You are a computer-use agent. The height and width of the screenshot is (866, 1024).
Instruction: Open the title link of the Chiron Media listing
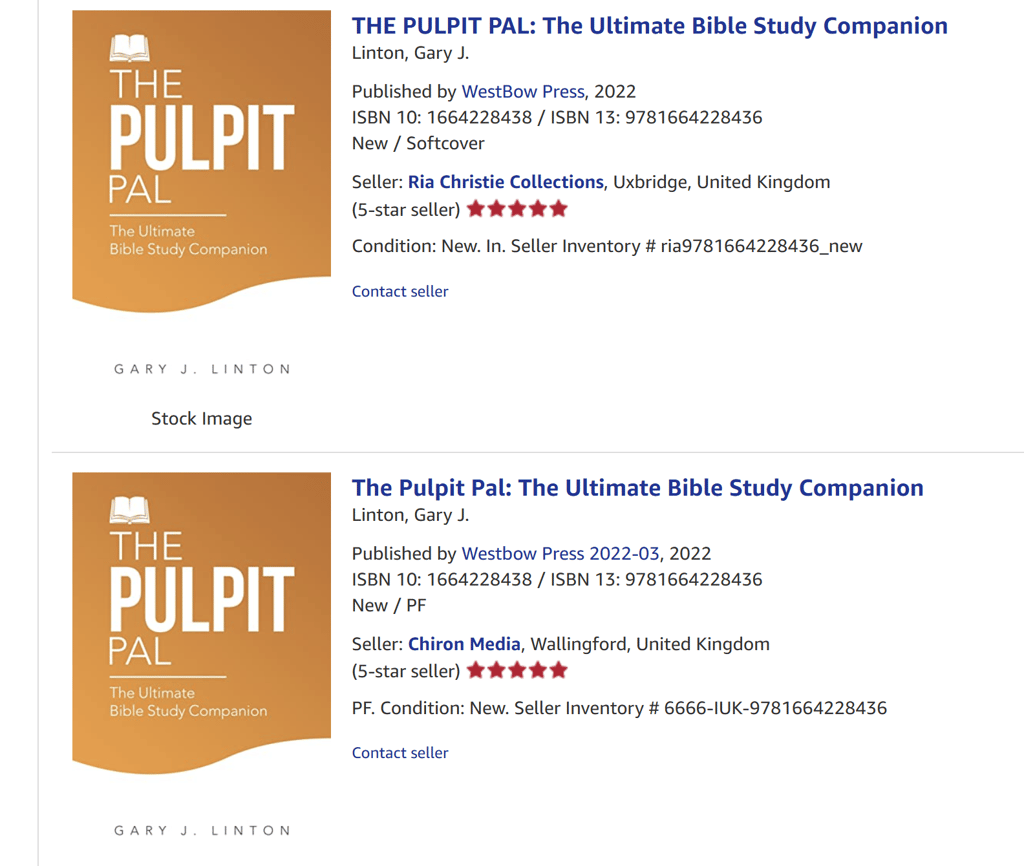[637, 488]
